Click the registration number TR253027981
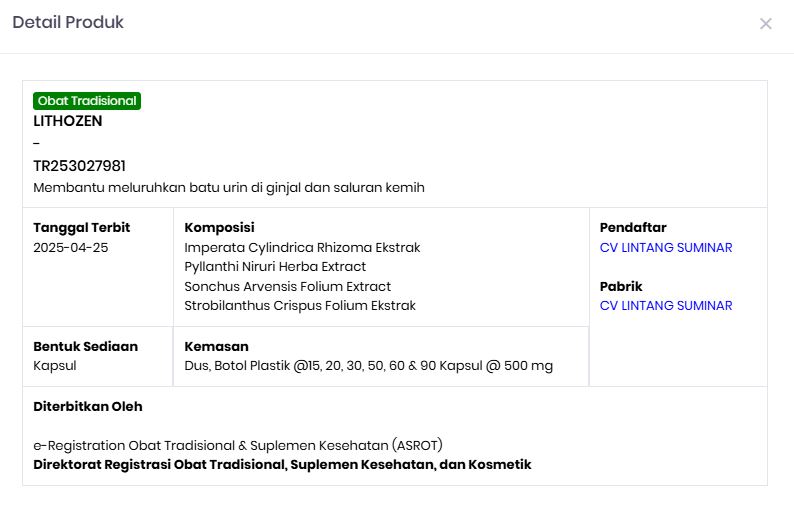794x510 pixels. (79, 165)
